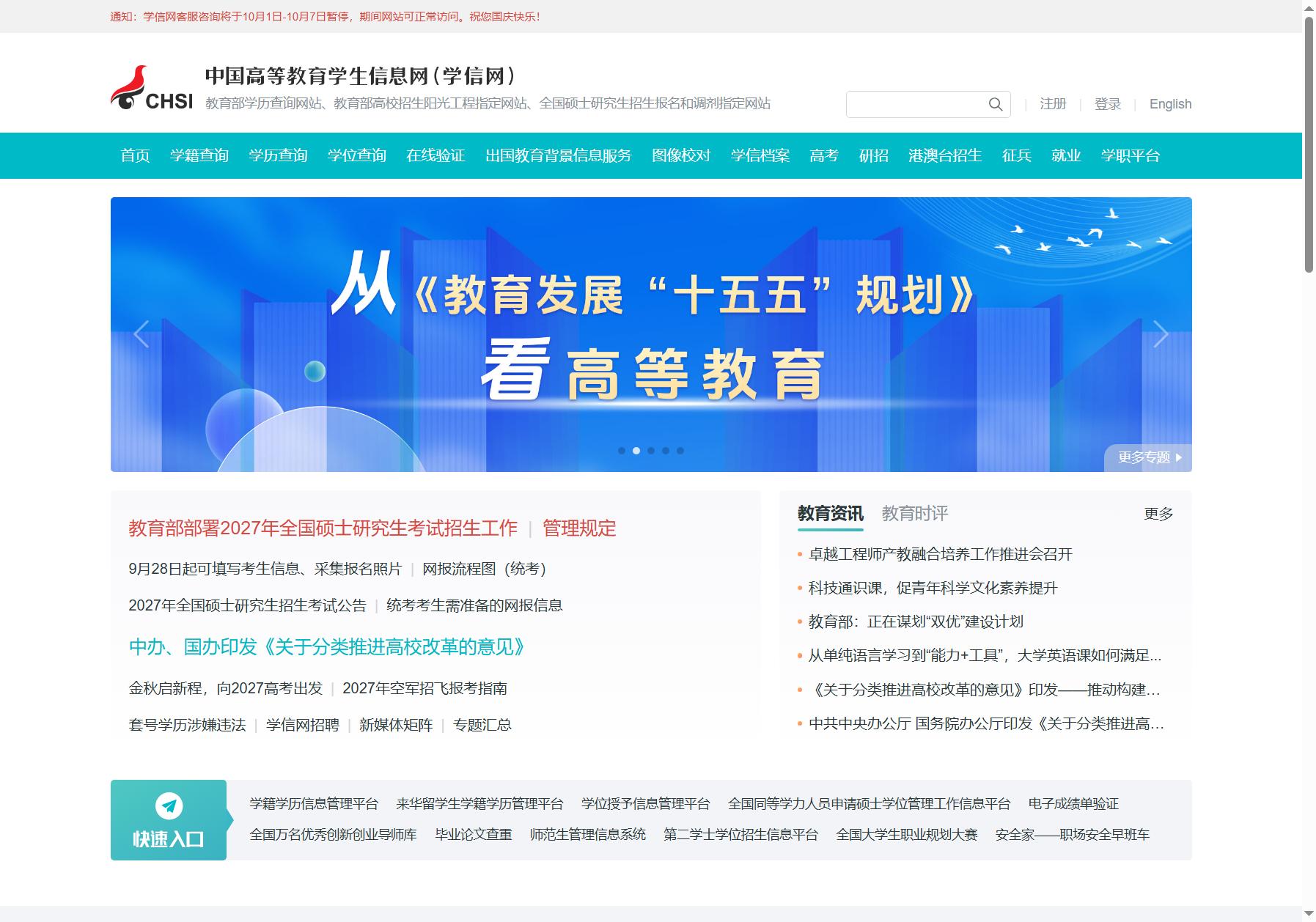Open the 学职平台 menu item

(1131, 155)
